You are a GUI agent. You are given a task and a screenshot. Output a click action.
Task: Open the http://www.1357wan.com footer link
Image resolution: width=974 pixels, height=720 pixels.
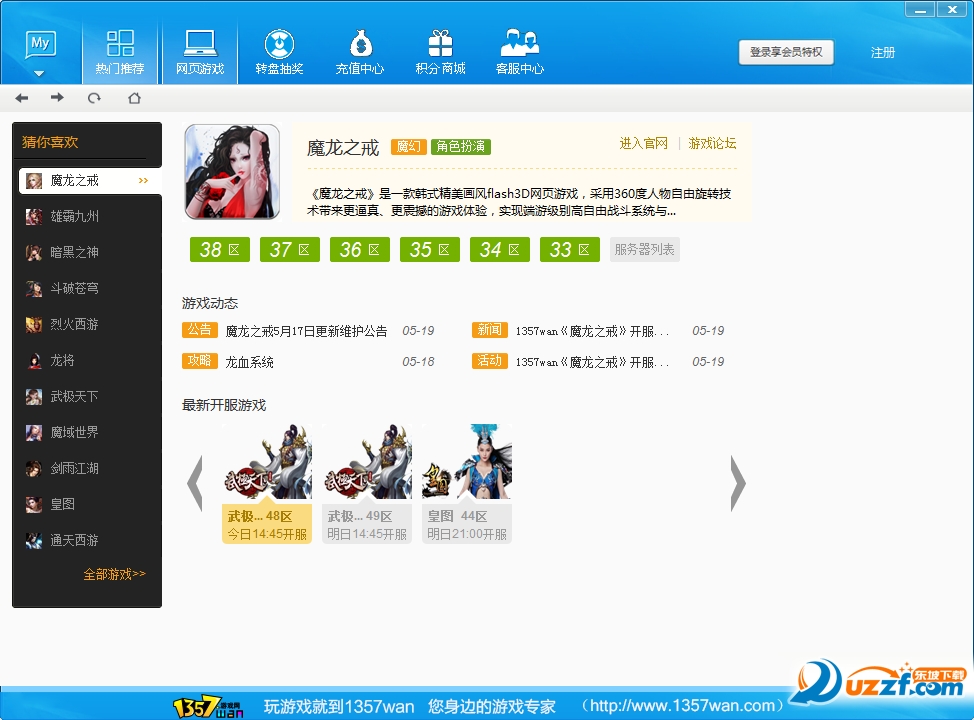(683, 706)
